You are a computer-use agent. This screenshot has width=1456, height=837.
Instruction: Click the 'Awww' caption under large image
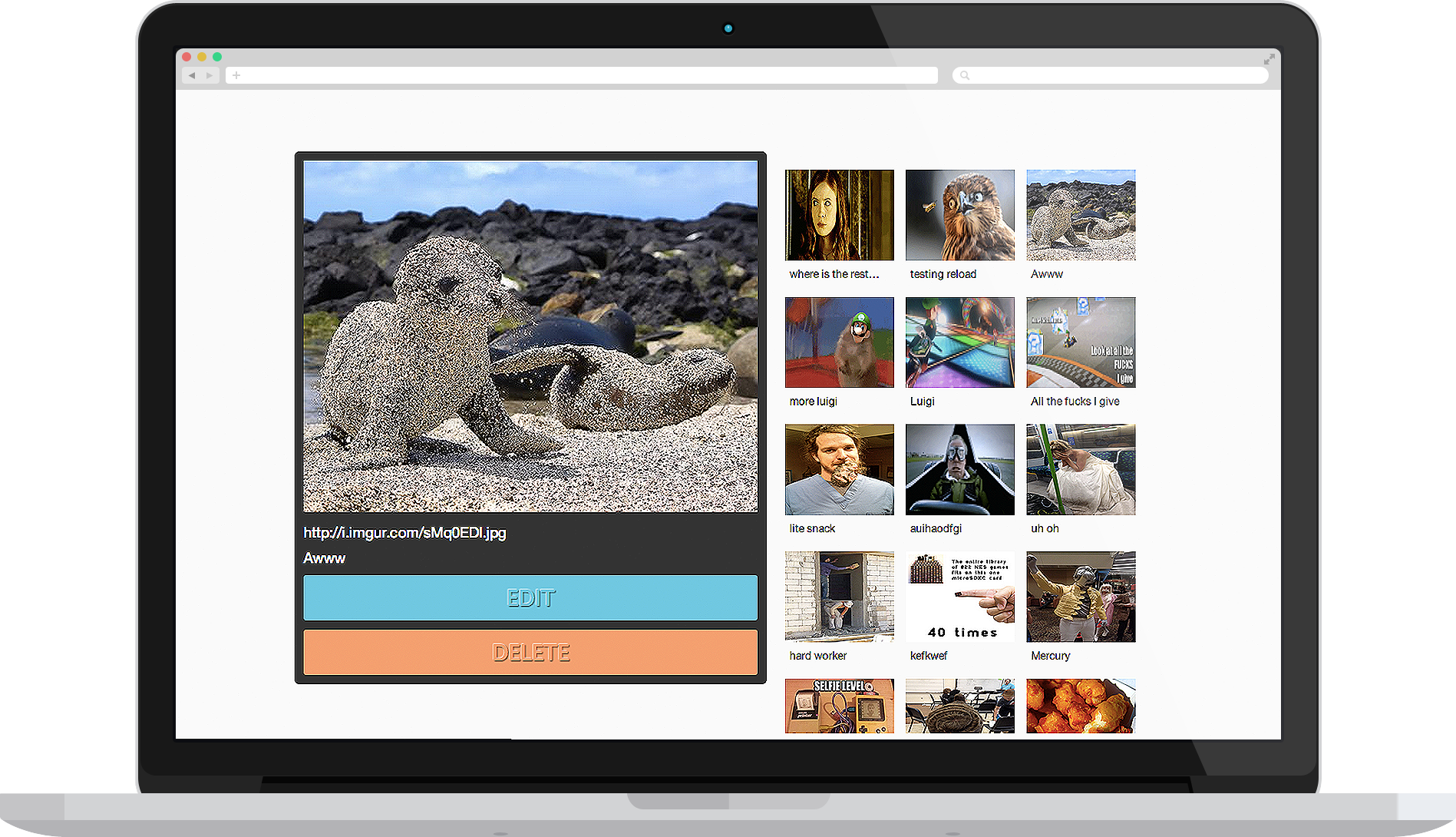click(x=324, y=558)
